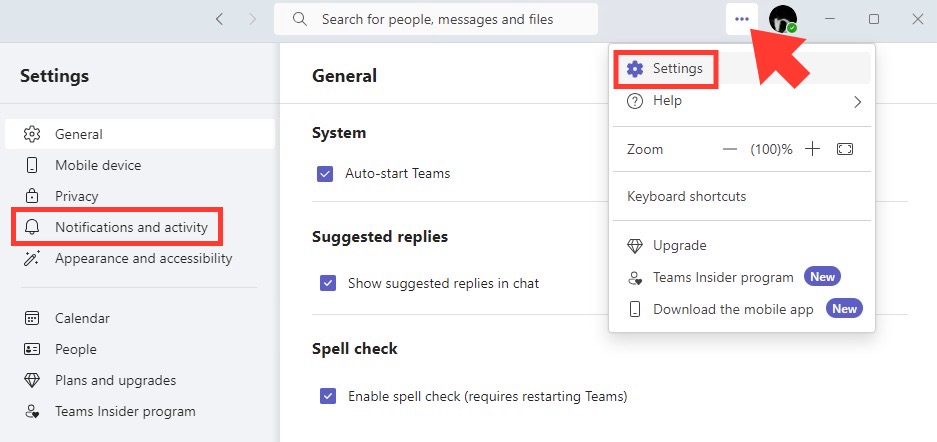937x442 pixels.
Task: Click the gear icon beside General
Action: coord(32,134)
